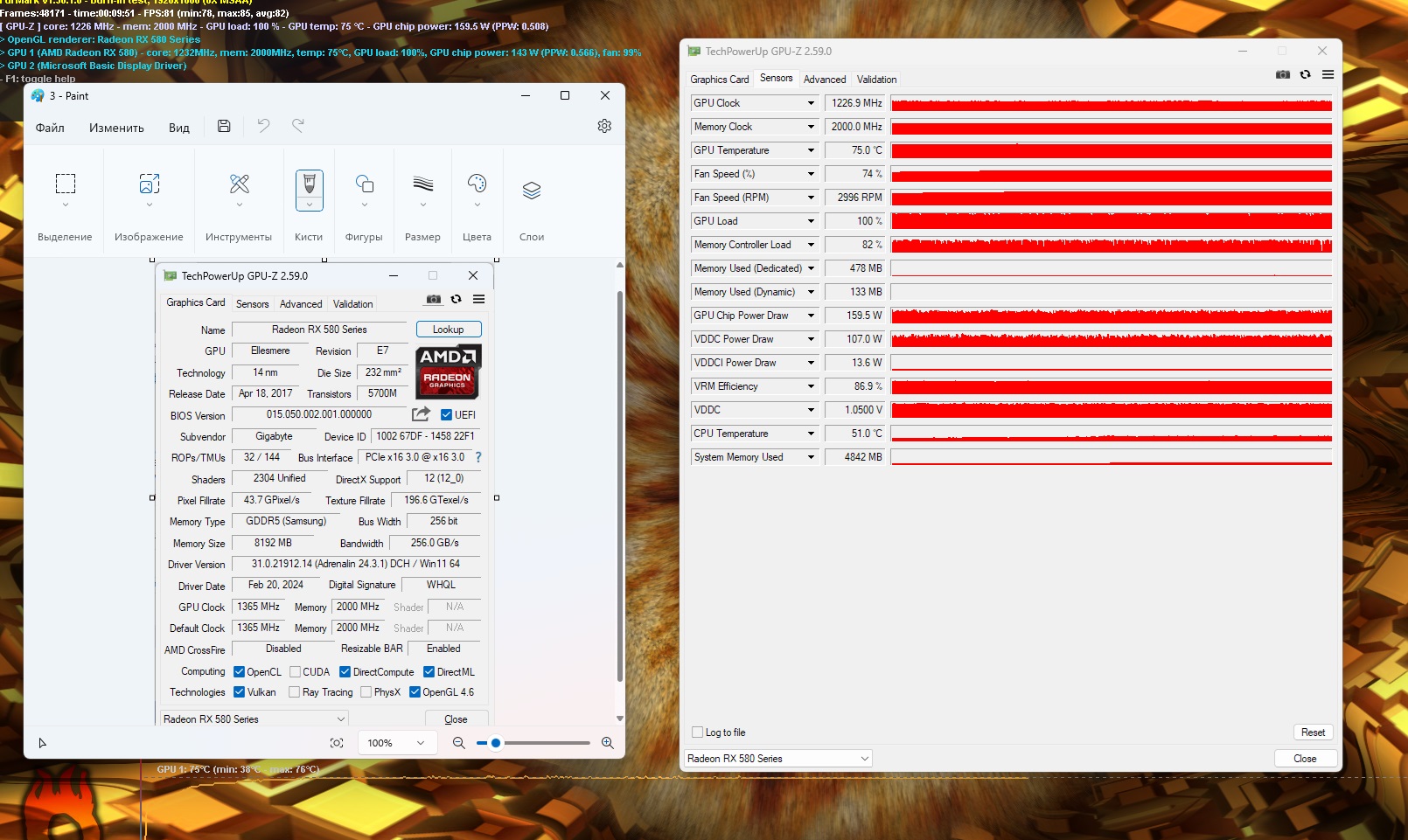Click the BIOS share export icon

coord(421,413)
